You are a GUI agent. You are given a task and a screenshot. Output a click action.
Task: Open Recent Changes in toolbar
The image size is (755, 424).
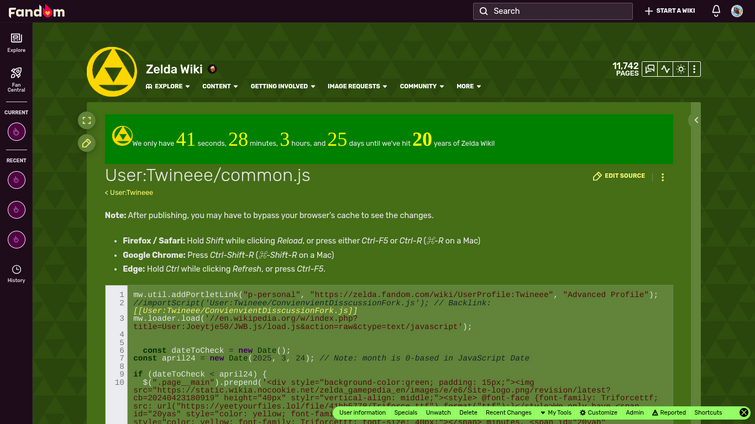point(508,412)
